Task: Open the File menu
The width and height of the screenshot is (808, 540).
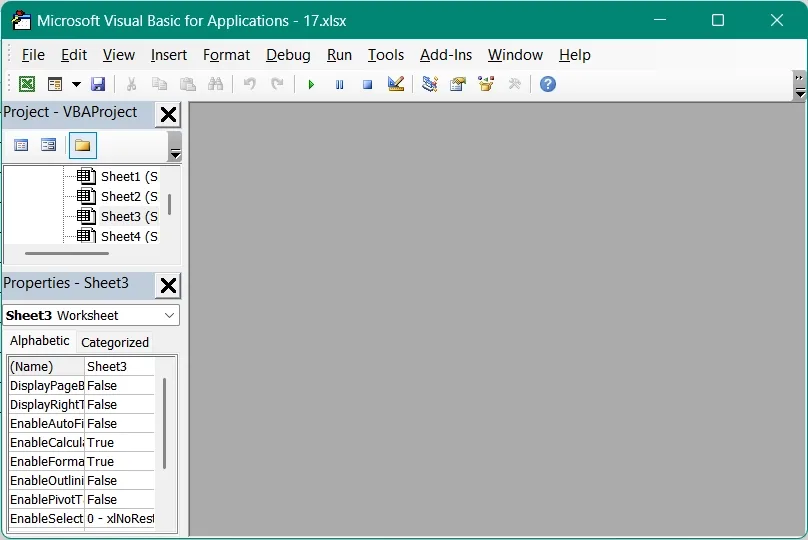Action: coord(33,55)
